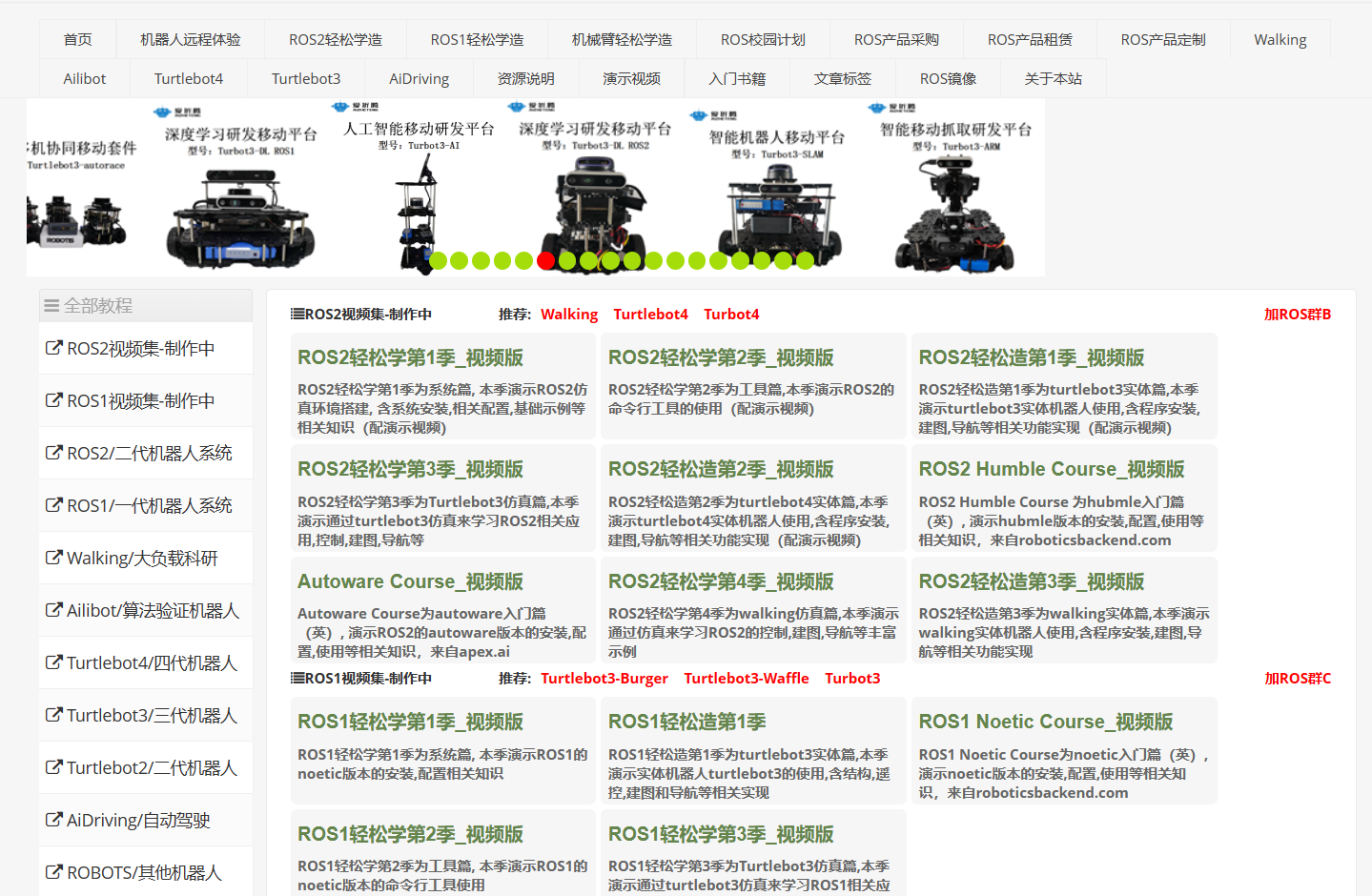Click the external-link icon before Ailibot/算法验证机器人

pos(54,610)
